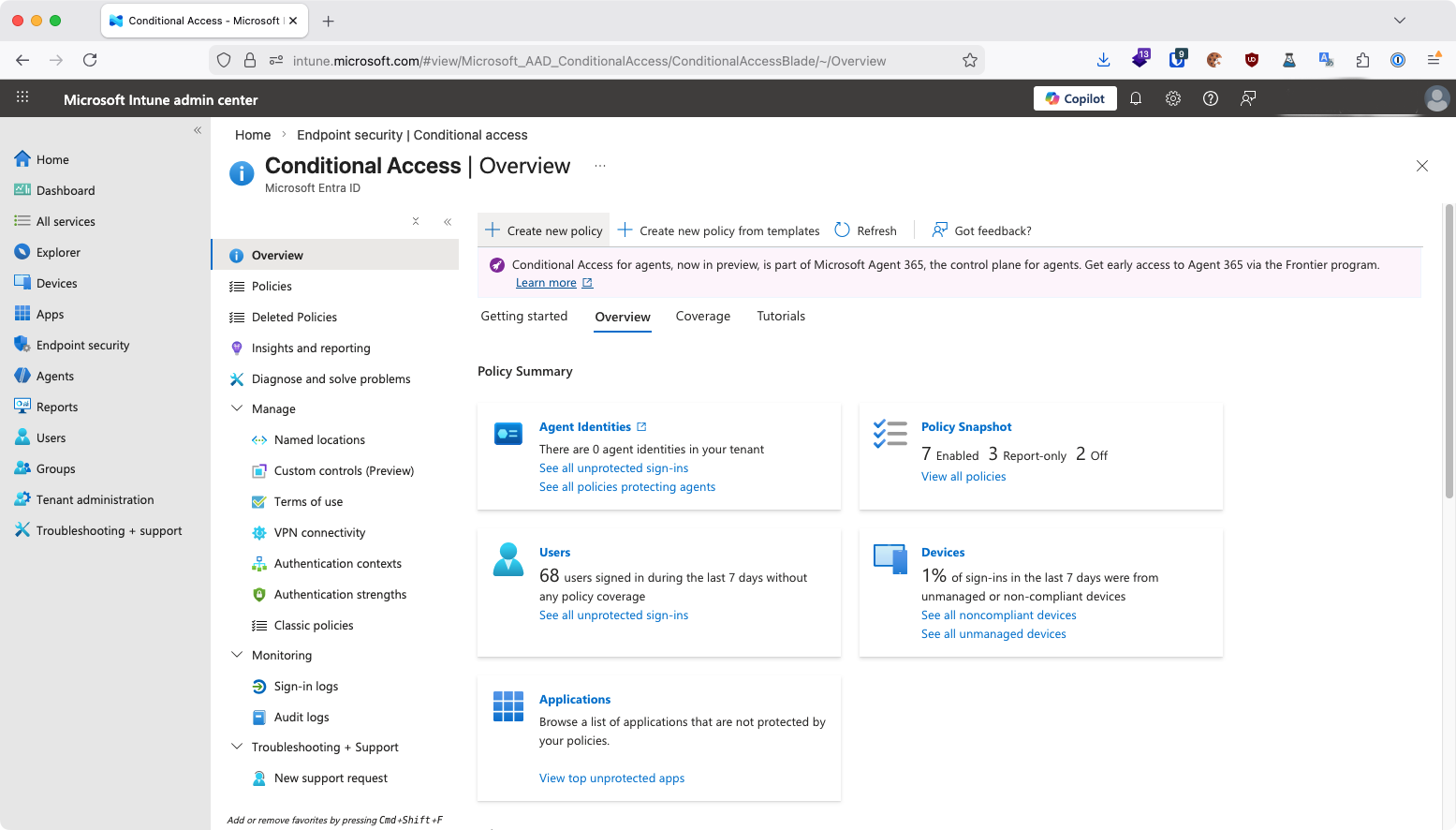The height and width of the screenshot is (830, 1456).
Task: Open the help question mark icon
Action: coord(1211,98)
